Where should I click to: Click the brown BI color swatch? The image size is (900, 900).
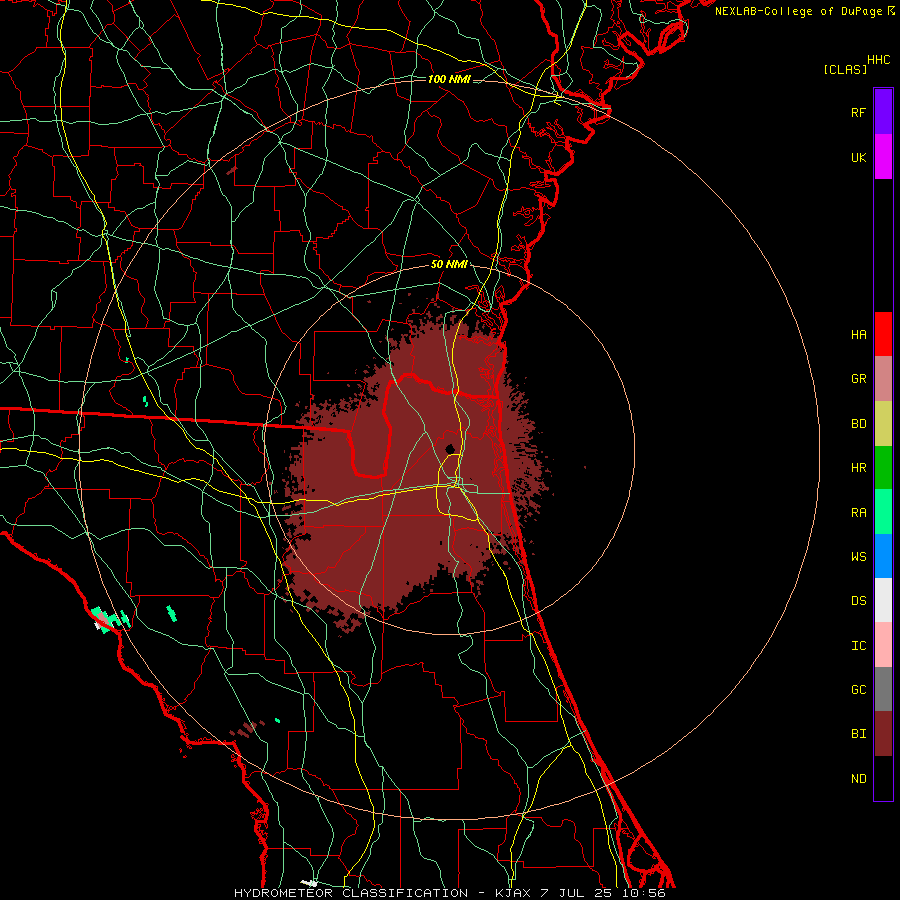[x=883, y=734]
